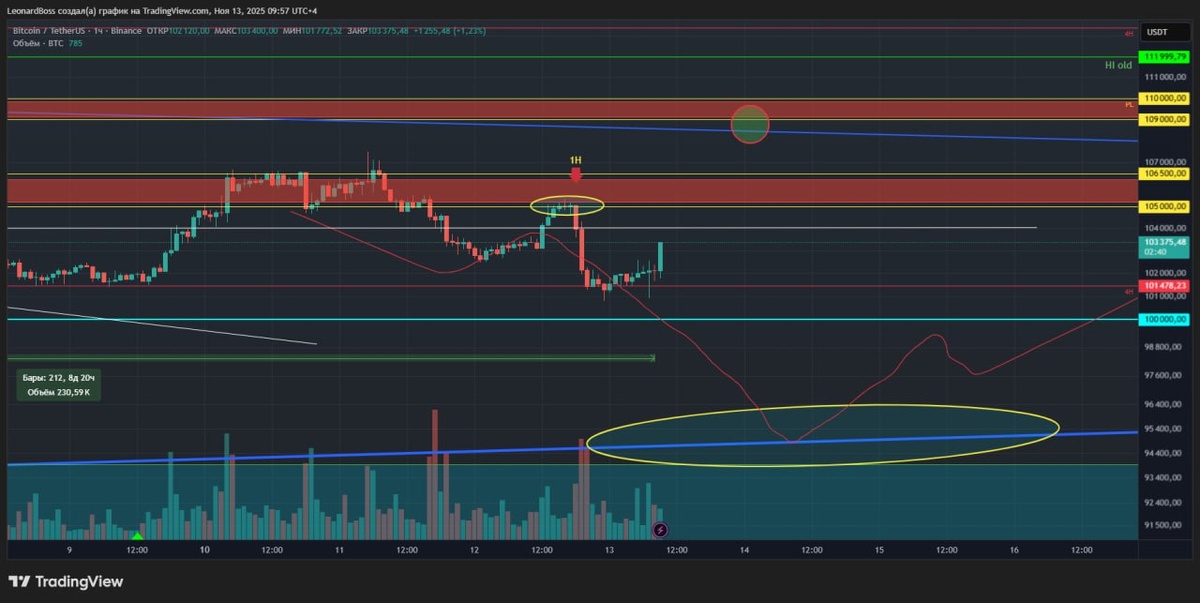This screenshot has height=603, width=1200.
Task: Click the ЗАКР 103 375,48 close value
Action: coord(377,31)
